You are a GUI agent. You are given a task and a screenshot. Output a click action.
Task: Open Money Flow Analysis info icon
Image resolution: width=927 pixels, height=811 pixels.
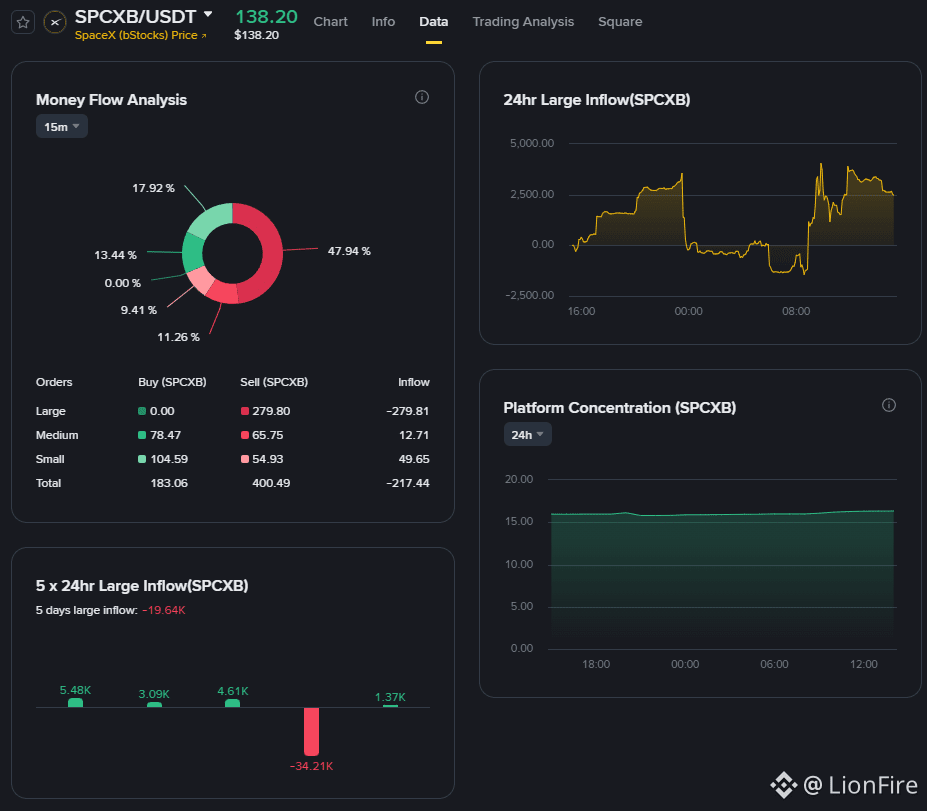(x=422, y=97)
